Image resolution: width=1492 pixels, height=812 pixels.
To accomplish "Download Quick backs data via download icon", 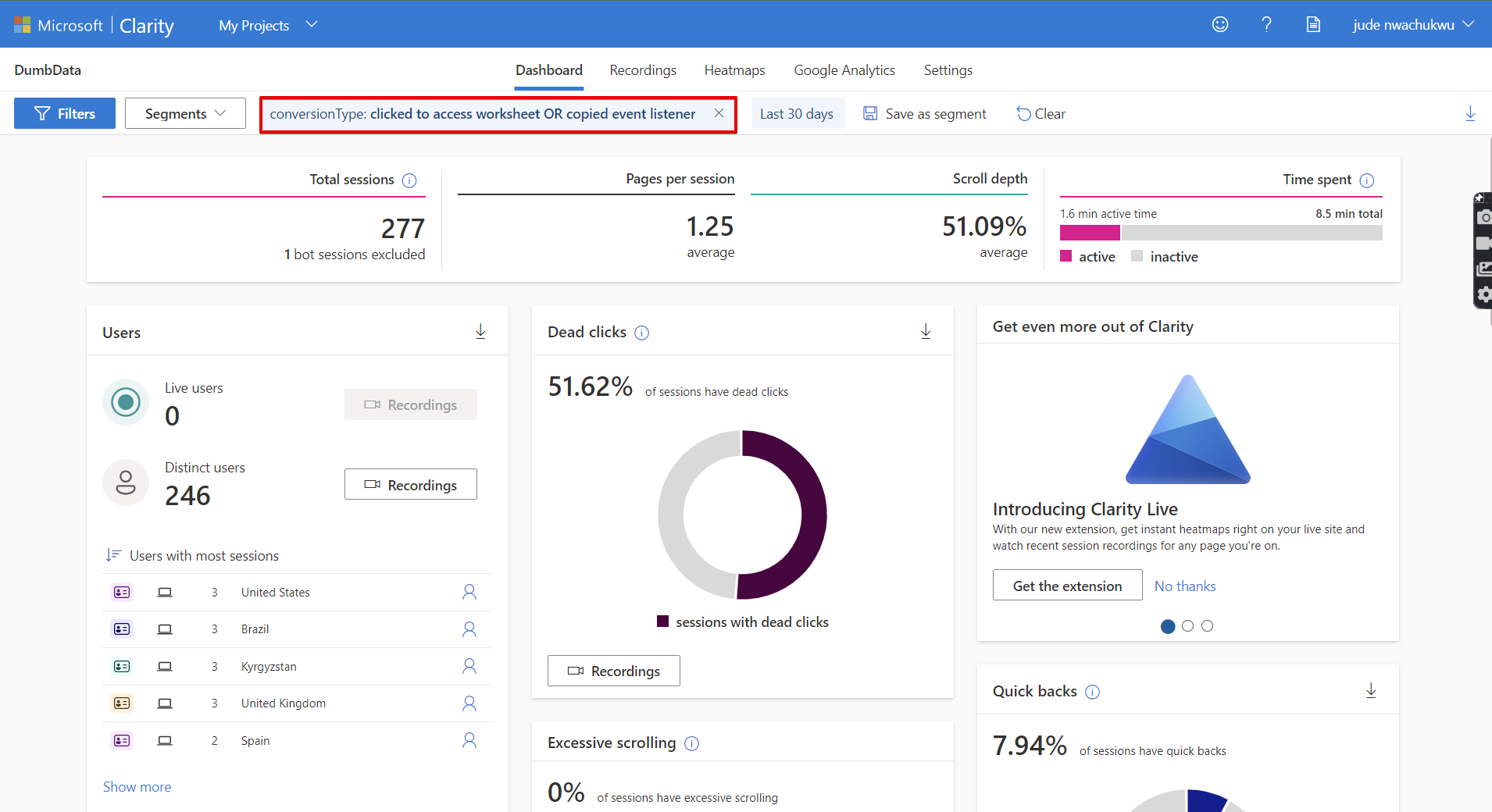I will point(1372,691).
